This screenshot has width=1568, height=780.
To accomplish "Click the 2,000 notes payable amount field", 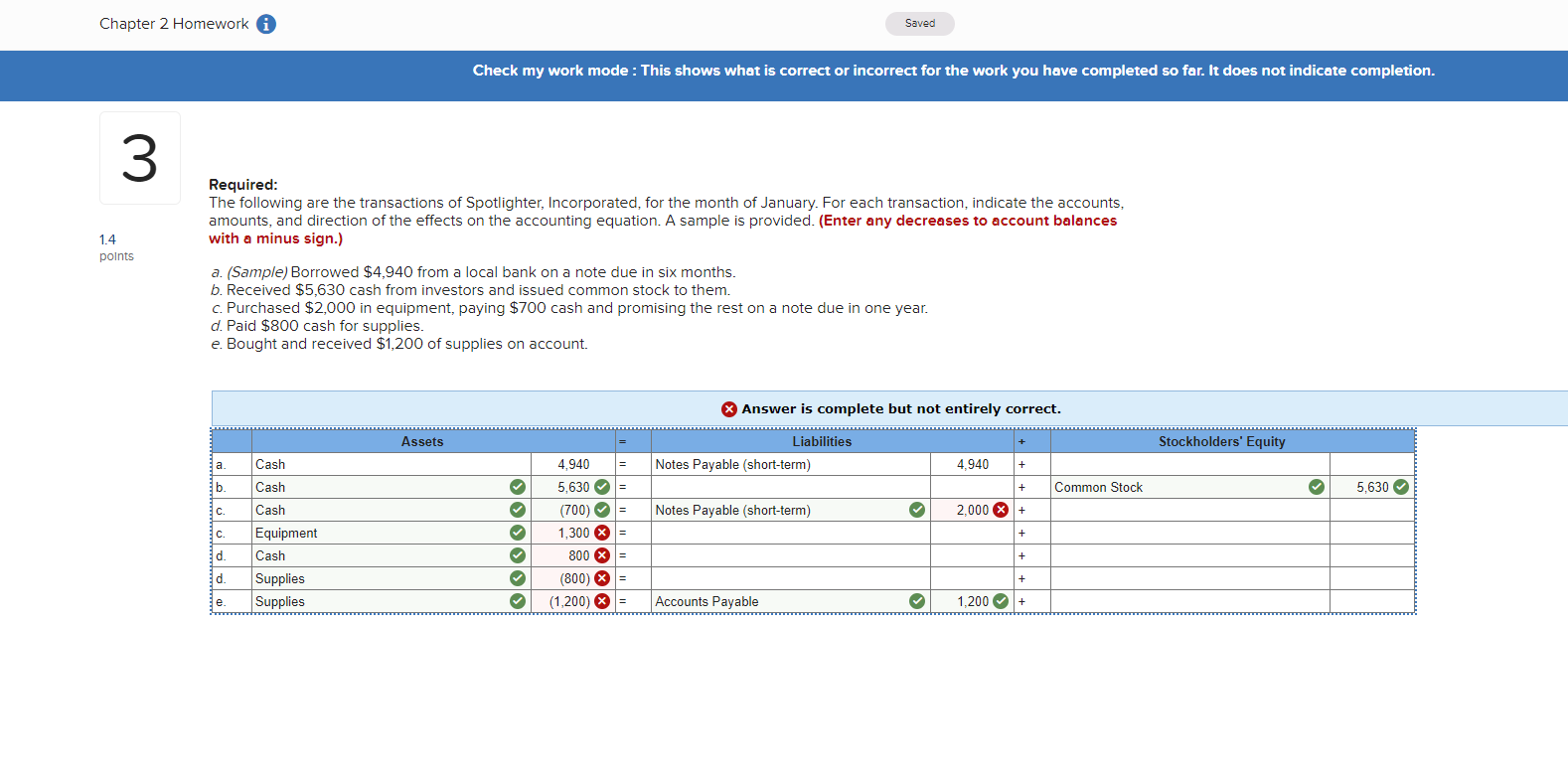I will pyautogui.click(x=973, y=510).
